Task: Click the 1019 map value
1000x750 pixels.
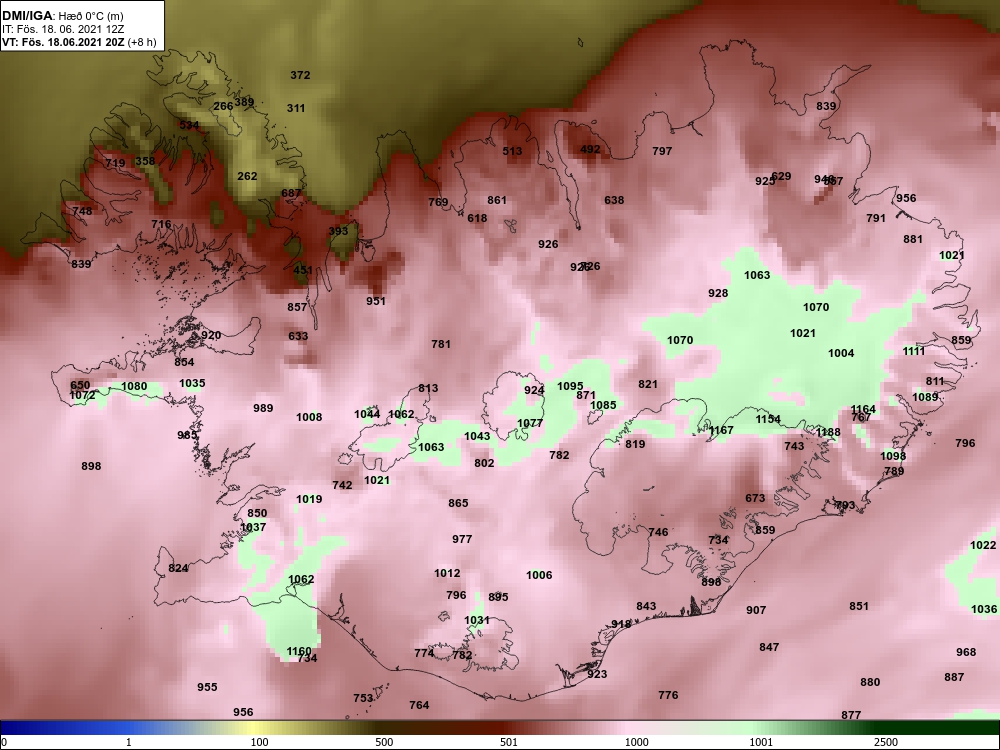Action: 309,499
